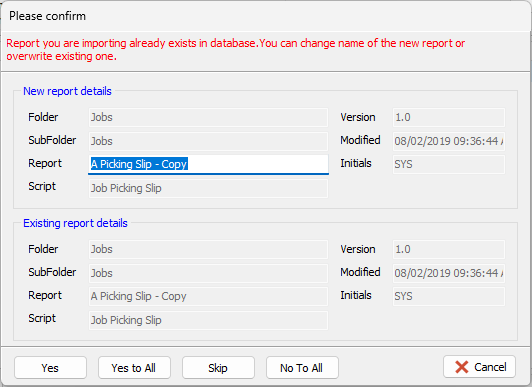The height and width of the screenshot is (387, 532).
Task: Click the 'New report details' heading
Action: pos(67,91)
